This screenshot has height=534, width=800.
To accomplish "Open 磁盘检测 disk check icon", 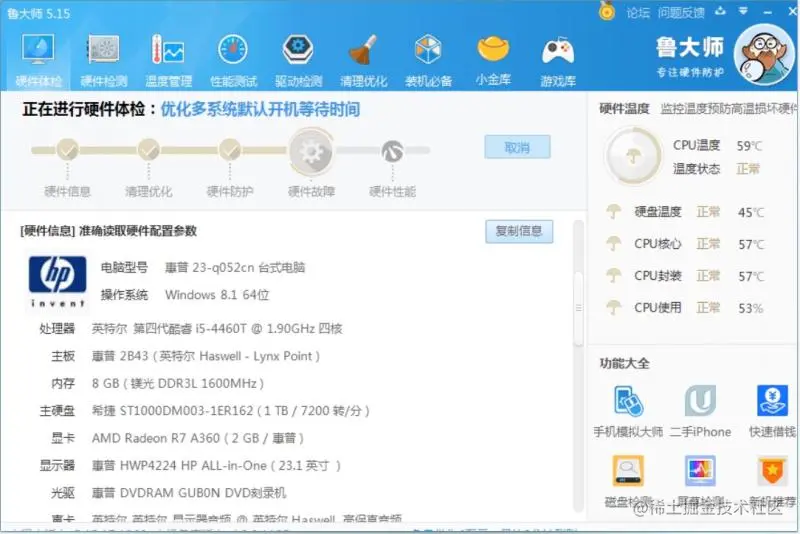I will 628,471.
